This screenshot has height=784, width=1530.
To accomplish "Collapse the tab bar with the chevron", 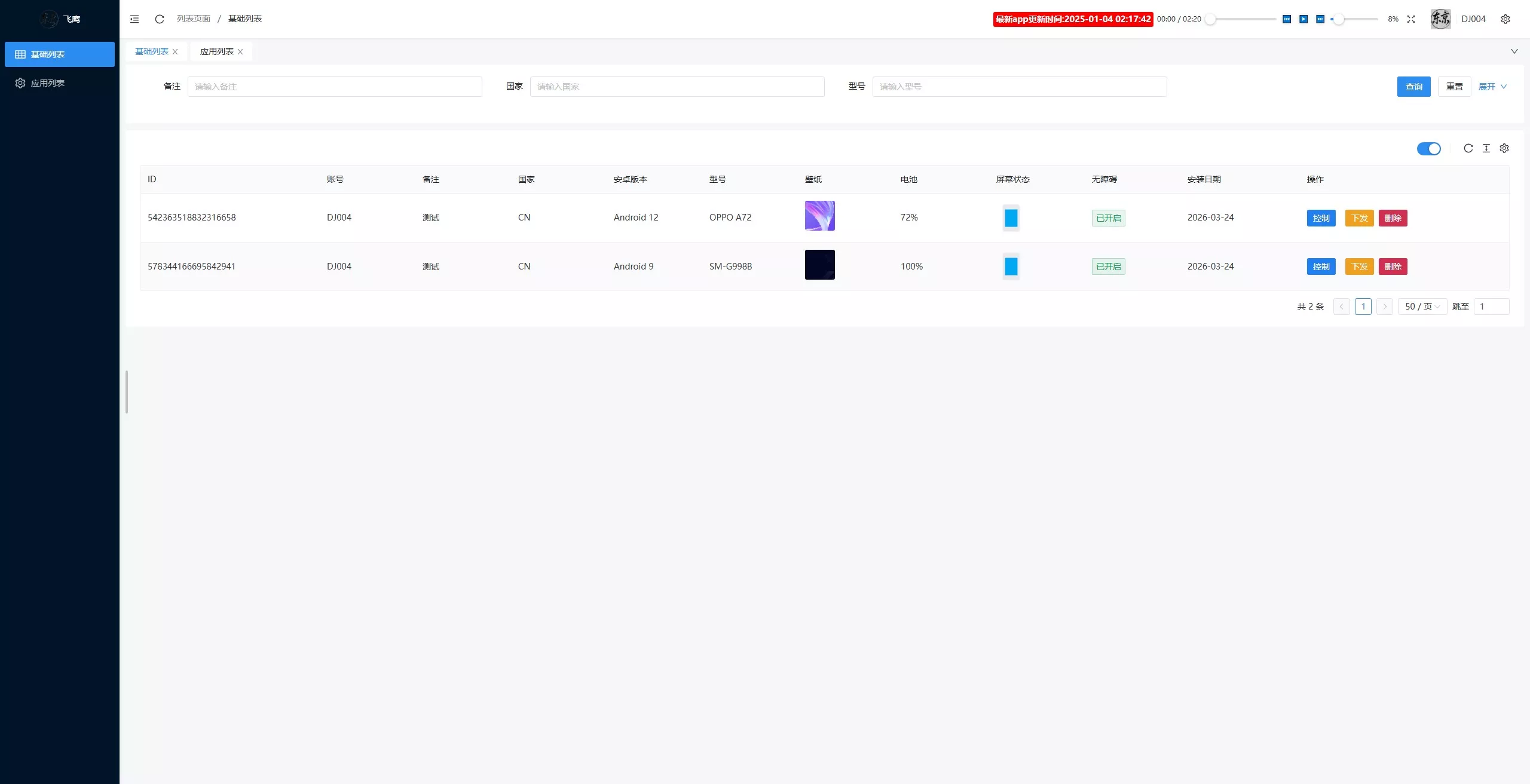I will [x=1514, y=51].
